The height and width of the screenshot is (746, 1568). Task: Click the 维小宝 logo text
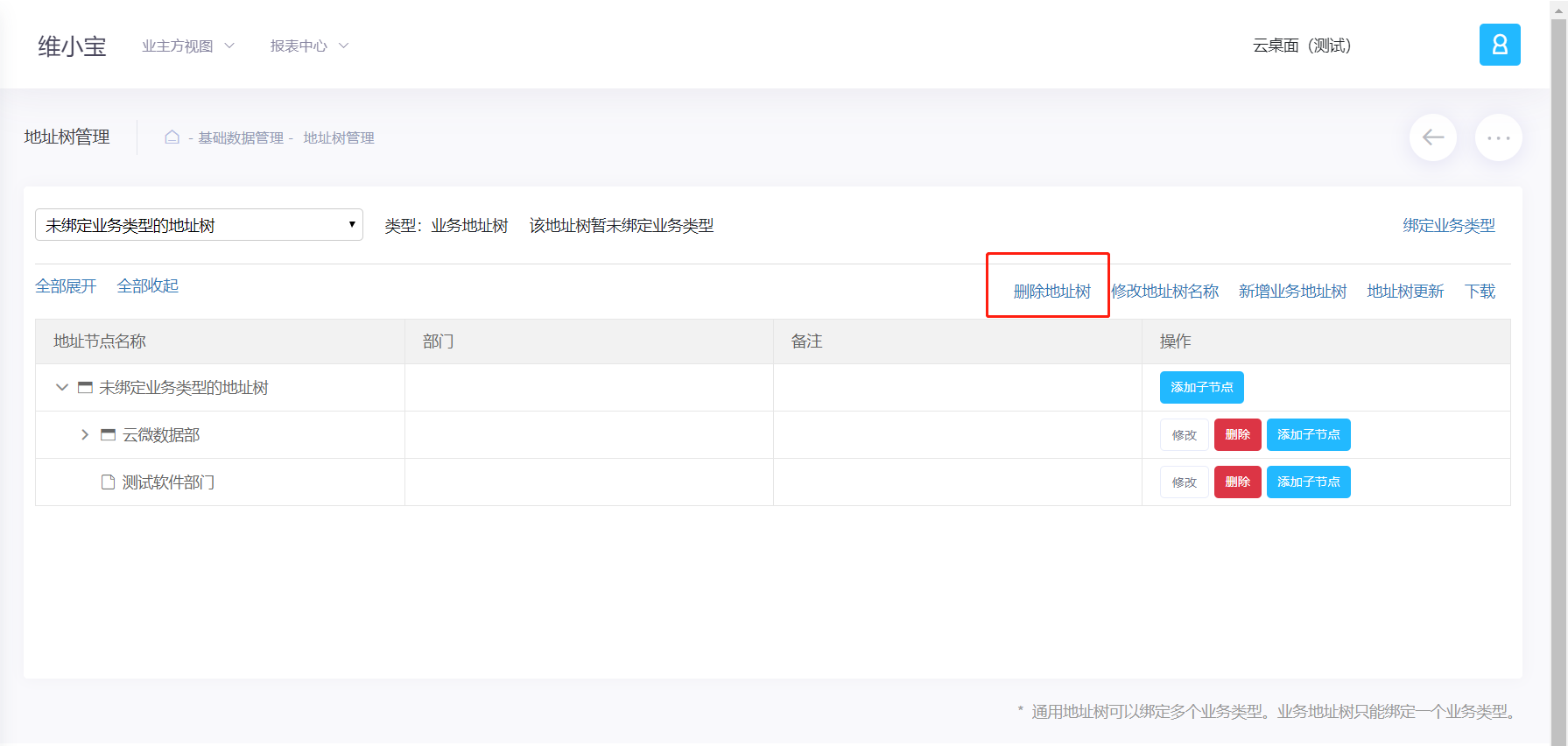(x=72, y=46)
